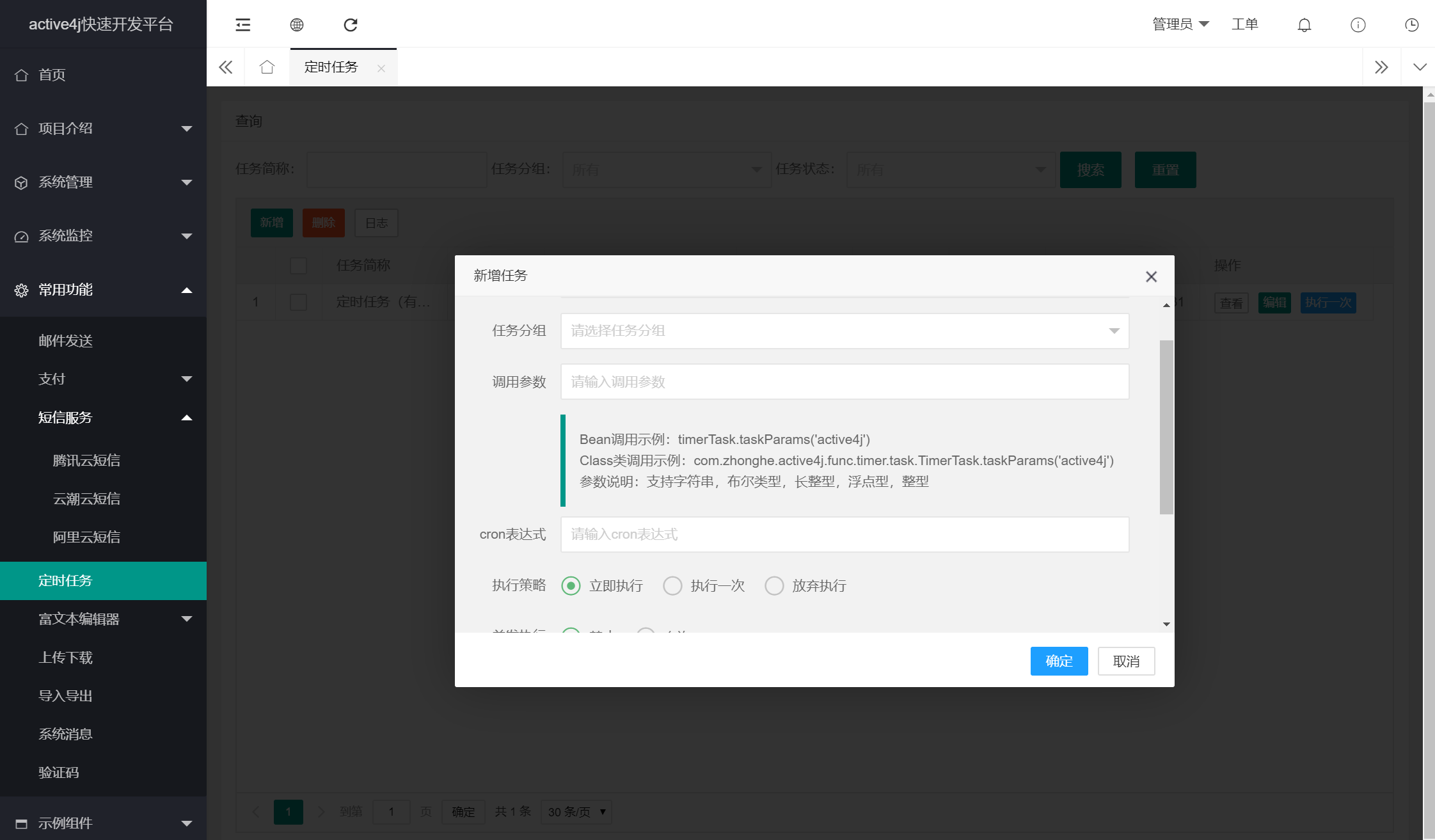
Task: Open the 30 条/页 page size select
Action: [576, 812]
